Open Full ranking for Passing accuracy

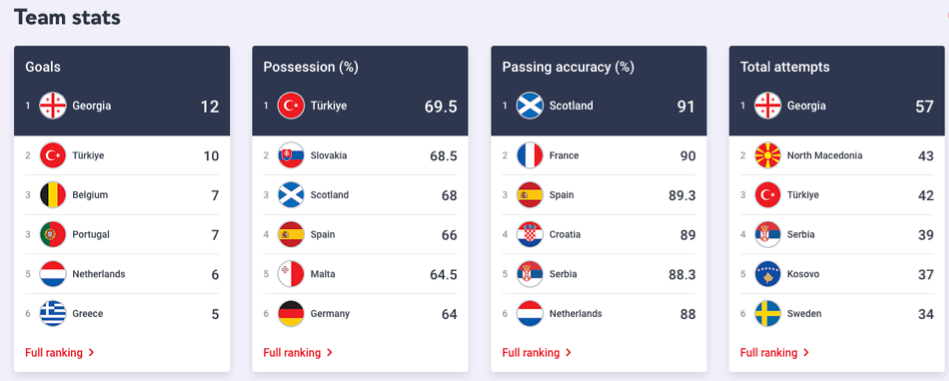[x=537, y=353]
